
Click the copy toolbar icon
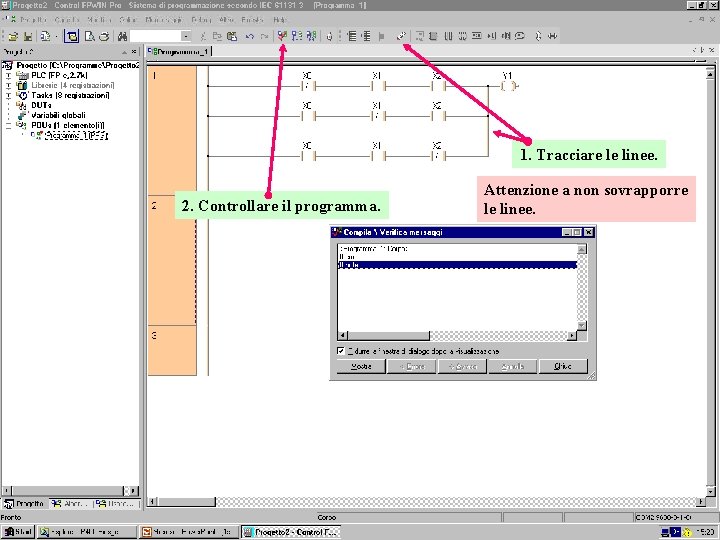click(217, 36)
